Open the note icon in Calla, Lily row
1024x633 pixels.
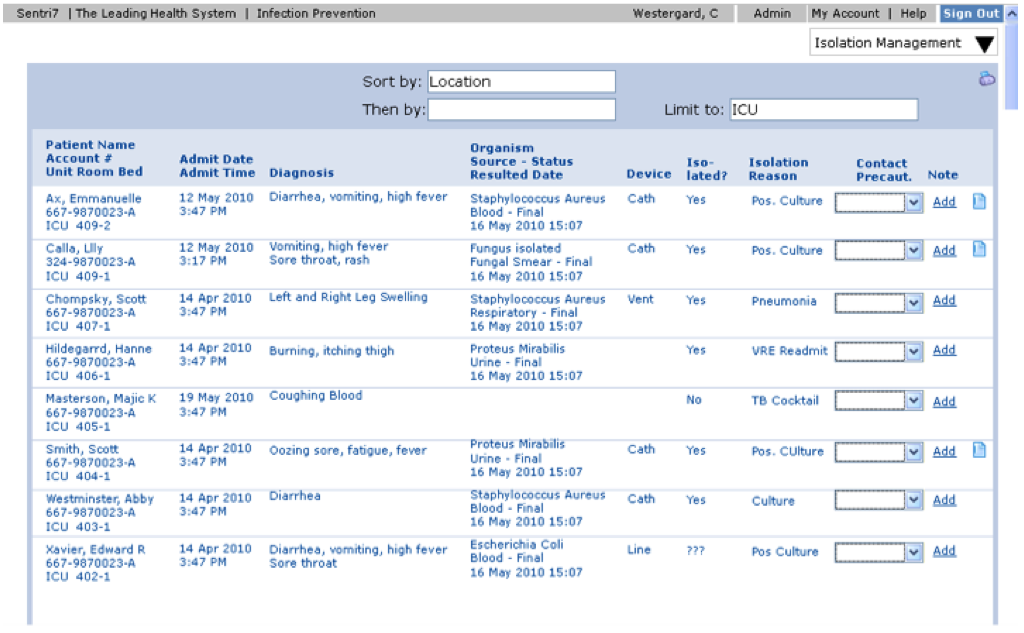pyautogui.click(x=979, y=250)
